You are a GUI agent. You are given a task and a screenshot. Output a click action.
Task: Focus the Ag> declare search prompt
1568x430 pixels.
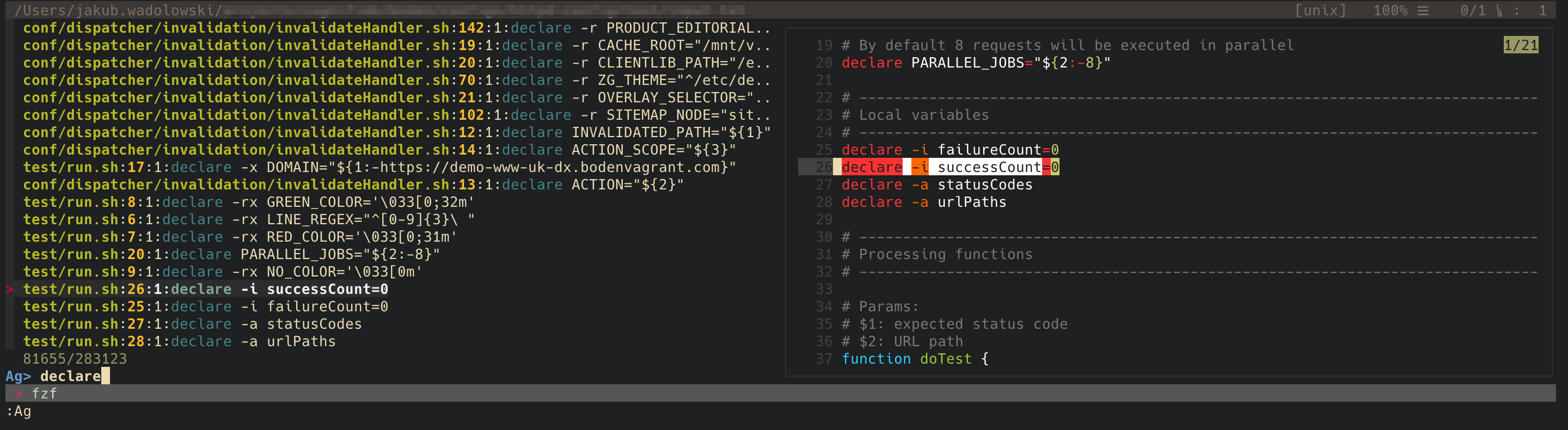click(58, 377)
